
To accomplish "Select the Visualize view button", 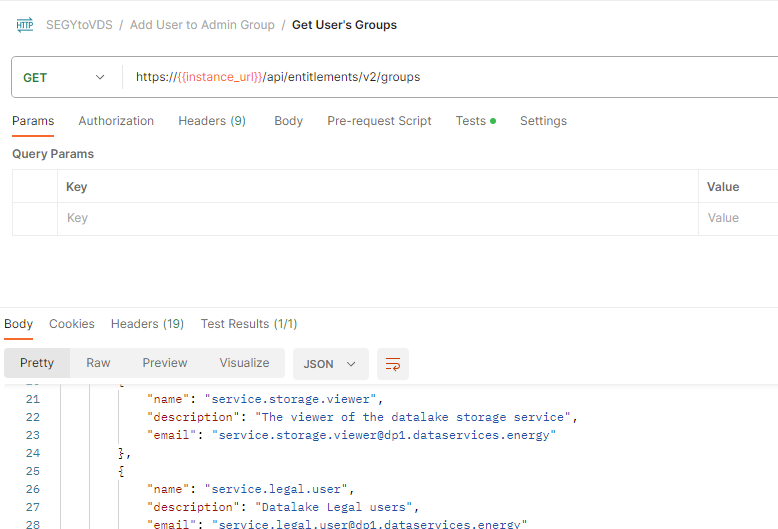I will [x=244, y=363].
